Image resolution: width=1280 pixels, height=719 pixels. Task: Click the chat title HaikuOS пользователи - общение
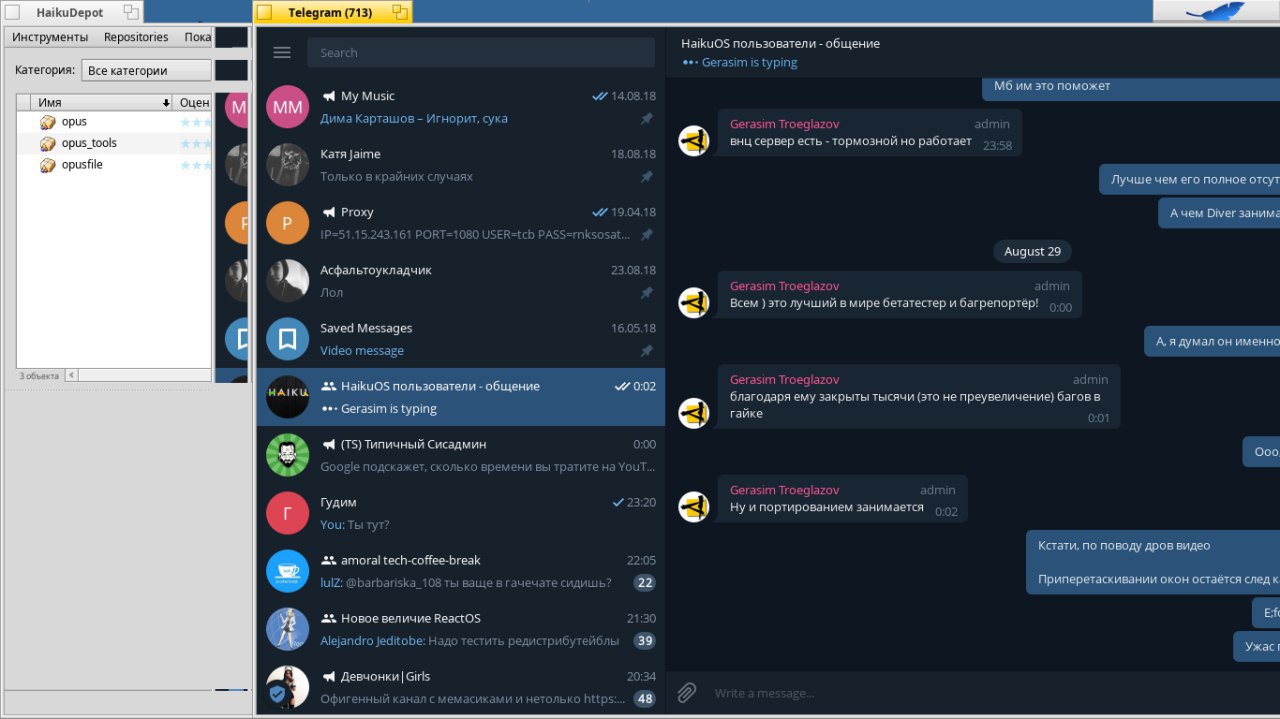[x=780, y=43]
